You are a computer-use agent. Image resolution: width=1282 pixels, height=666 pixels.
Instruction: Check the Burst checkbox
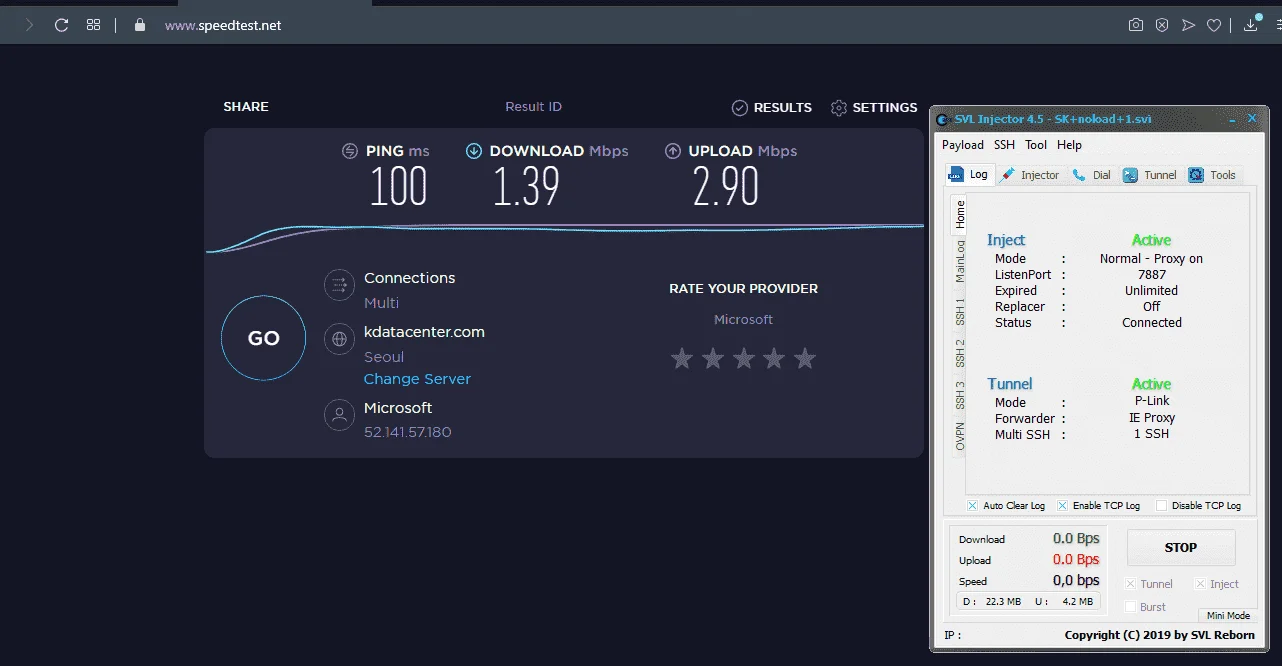pyautogui.click(x=1131, y=607)
